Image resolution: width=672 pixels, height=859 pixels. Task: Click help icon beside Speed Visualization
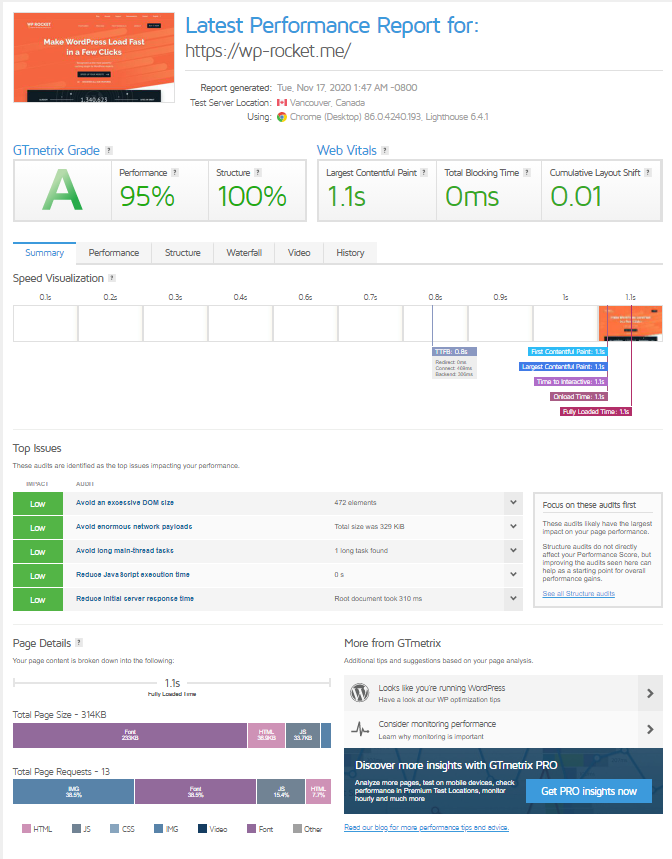tap(112, 278)
